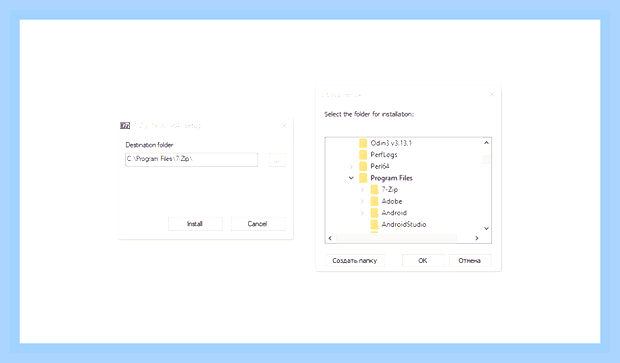Click the PerfLogs folder icon

coord(363,155)
